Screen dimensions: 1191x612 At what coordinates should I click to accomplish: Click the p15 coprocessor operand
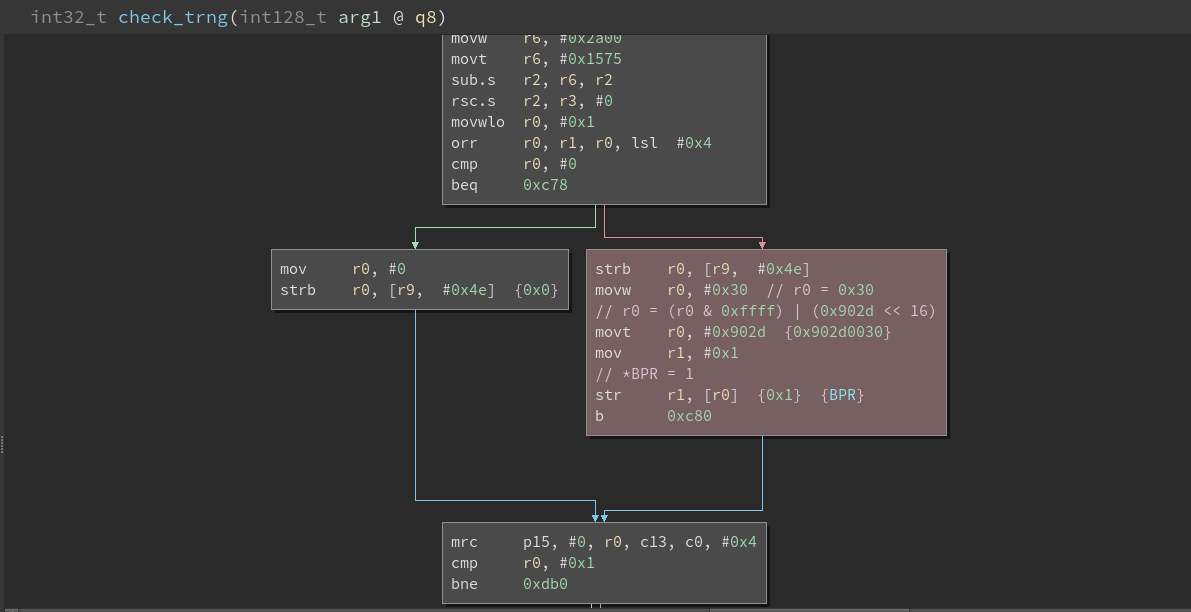(535, 542)
